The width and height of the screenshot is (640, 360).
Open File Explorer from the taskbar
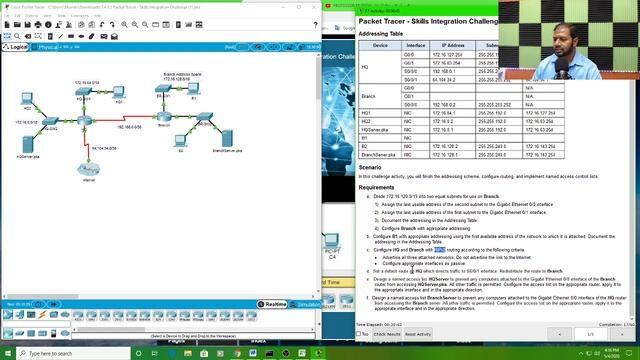pos(188,353)
